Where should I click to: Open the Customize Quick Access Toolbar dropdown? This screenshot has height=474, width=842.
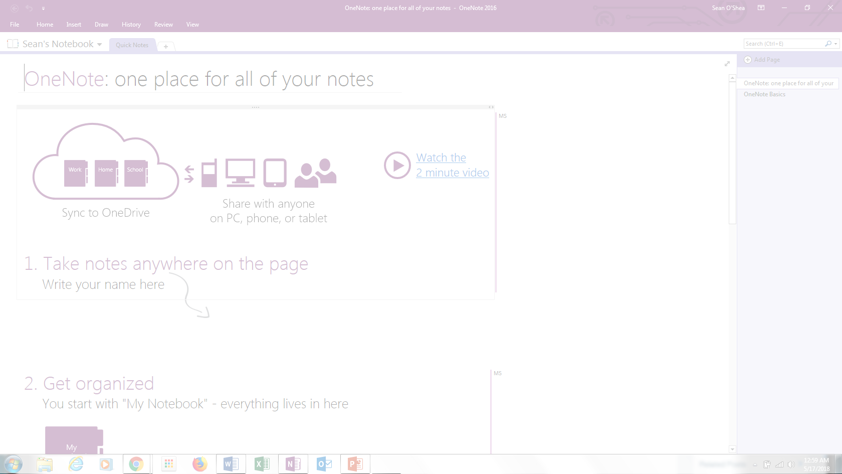(43, 9)
